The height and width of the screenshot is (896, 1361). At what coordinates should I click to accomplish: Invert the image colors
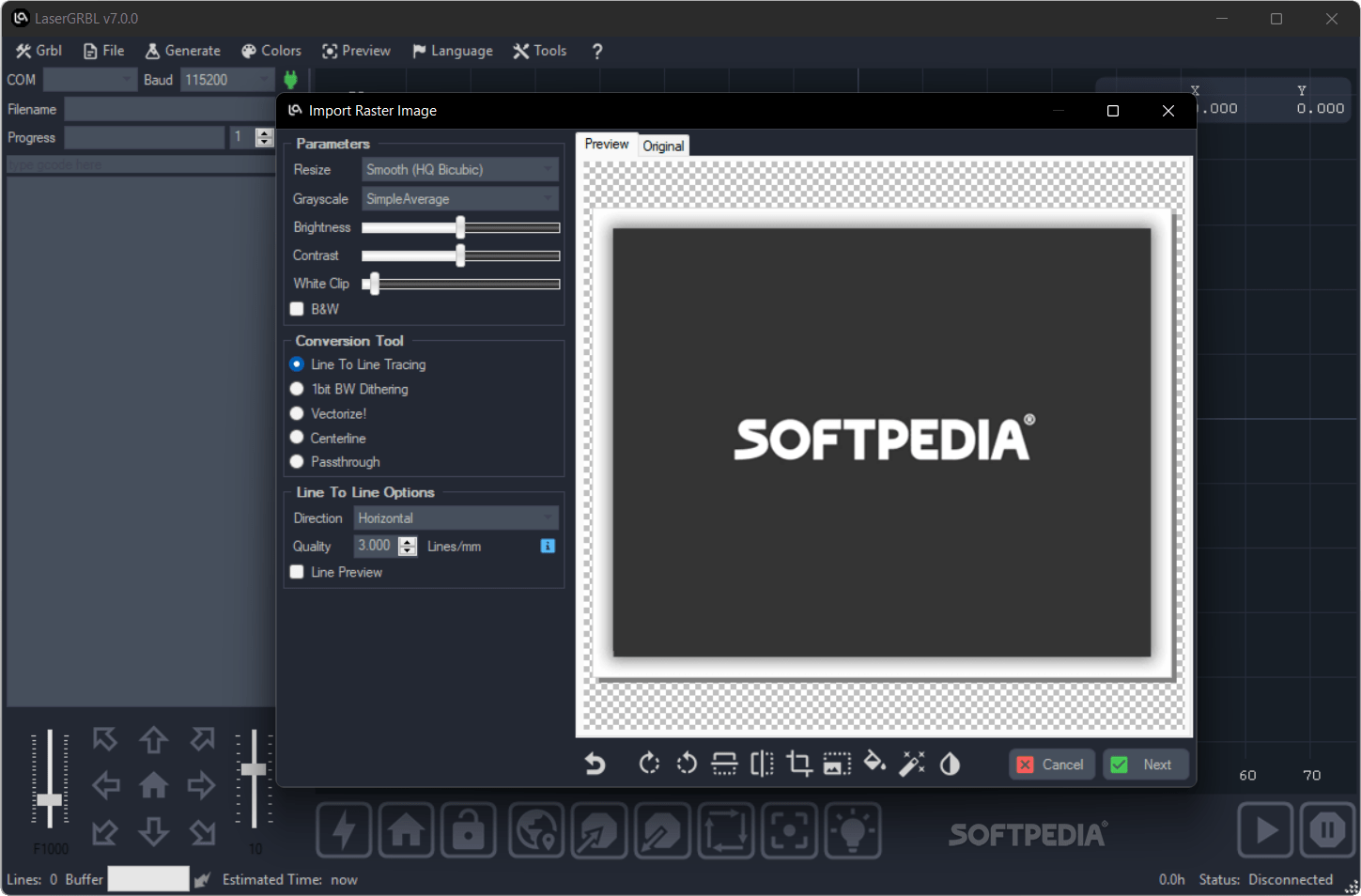click(950, 764)
